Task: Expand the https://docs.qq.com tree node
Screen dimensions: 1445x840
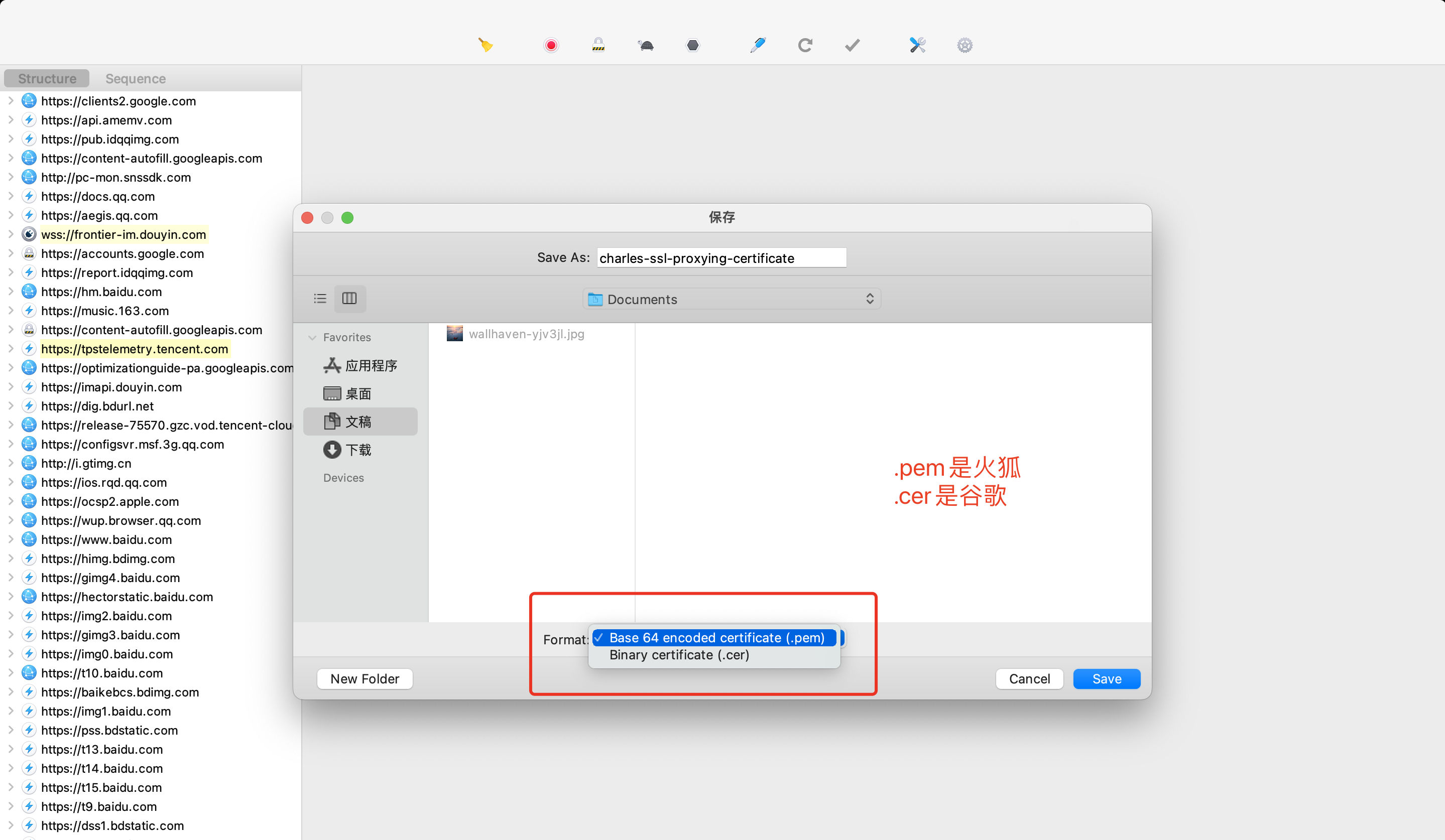Action: (x=11, y=196)
